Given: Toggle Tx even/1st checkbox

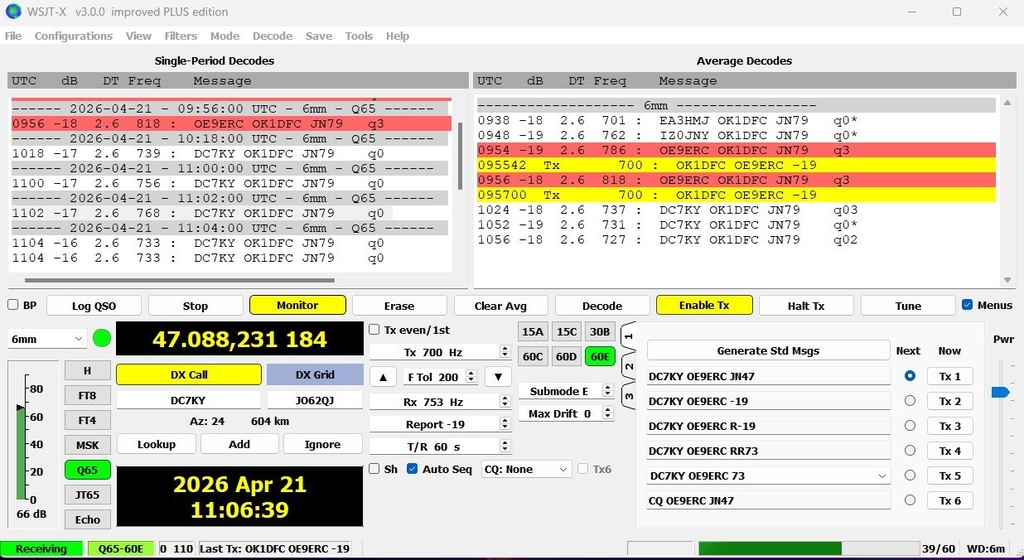Looking at the screenshot, I should [374, 330].
